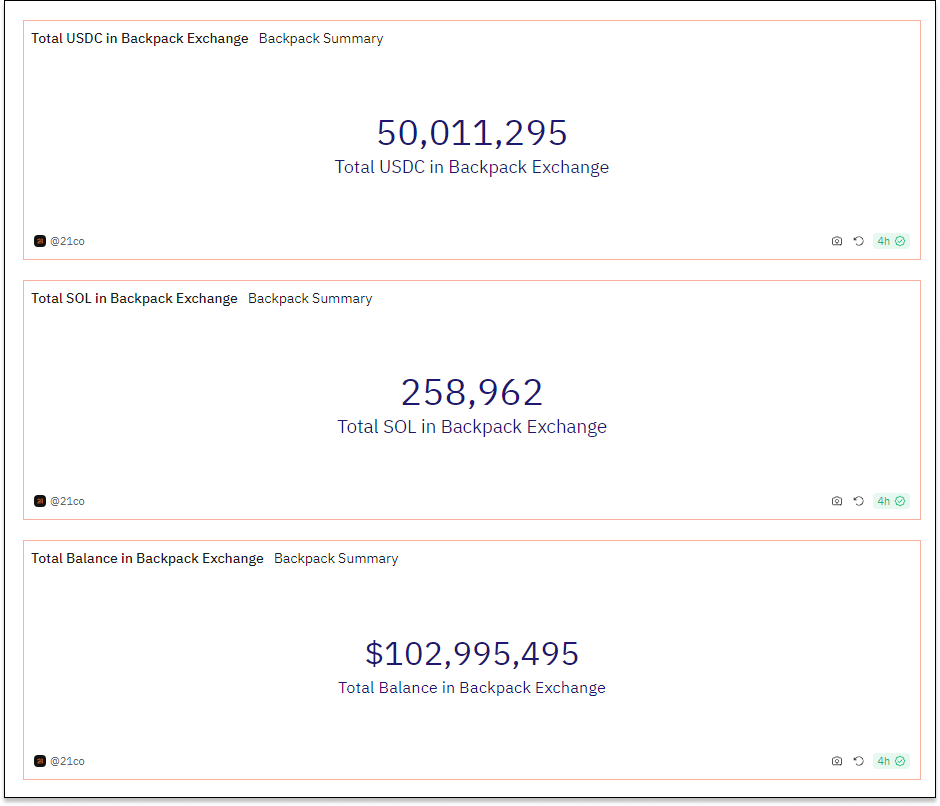This screenshot has width=940, height=806.
Task: Click 21co avatar icon on Total USDC card
Action: click(x=40, y=241)
